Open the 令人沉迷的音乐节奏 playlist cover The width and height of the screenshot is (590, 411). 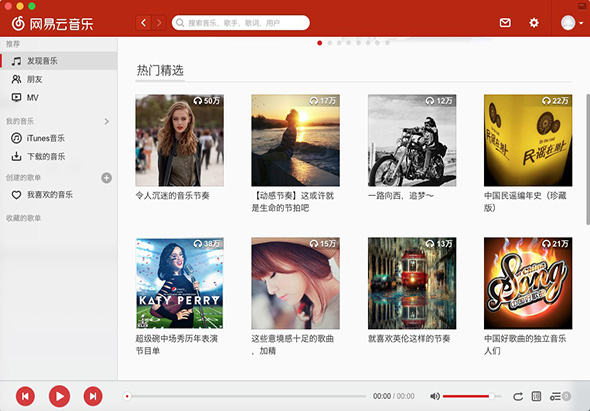179,140
